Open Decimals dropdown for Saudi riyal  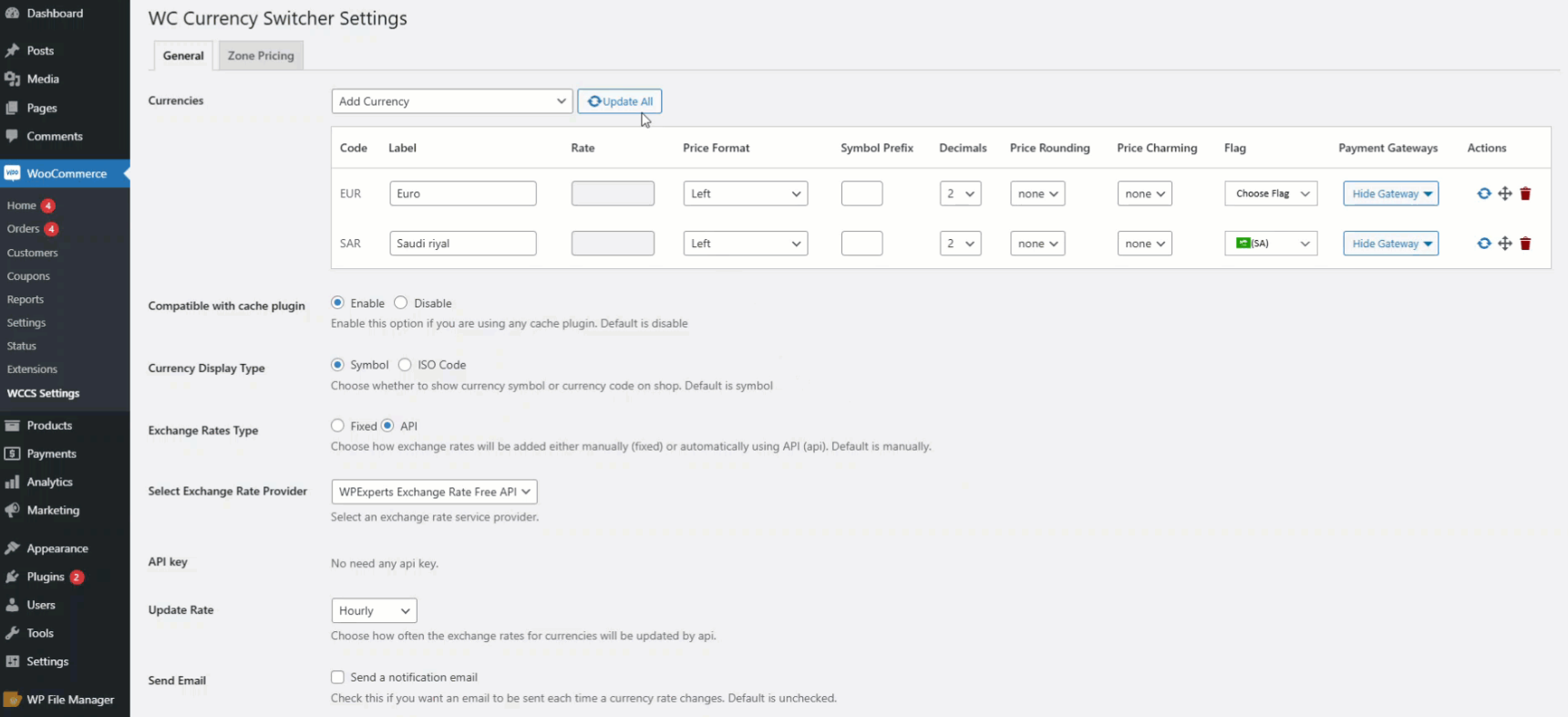click(x=960, y=244)
